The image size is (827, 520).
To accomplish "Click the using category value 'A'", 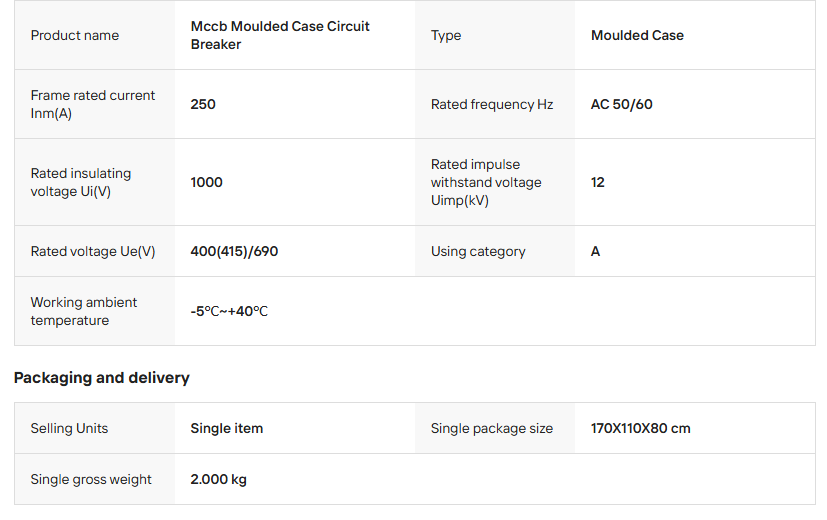I will tap(595, 251).
